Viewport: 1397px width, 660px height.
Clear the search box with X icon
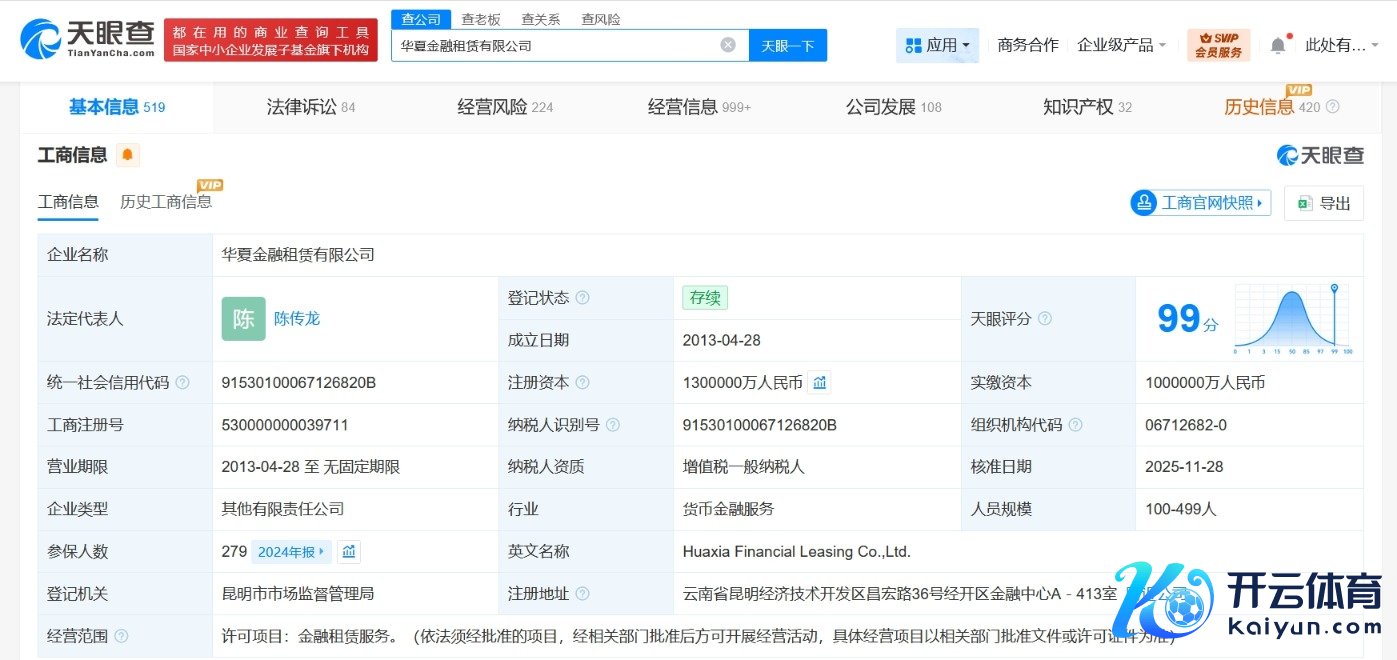click(728, 45)
